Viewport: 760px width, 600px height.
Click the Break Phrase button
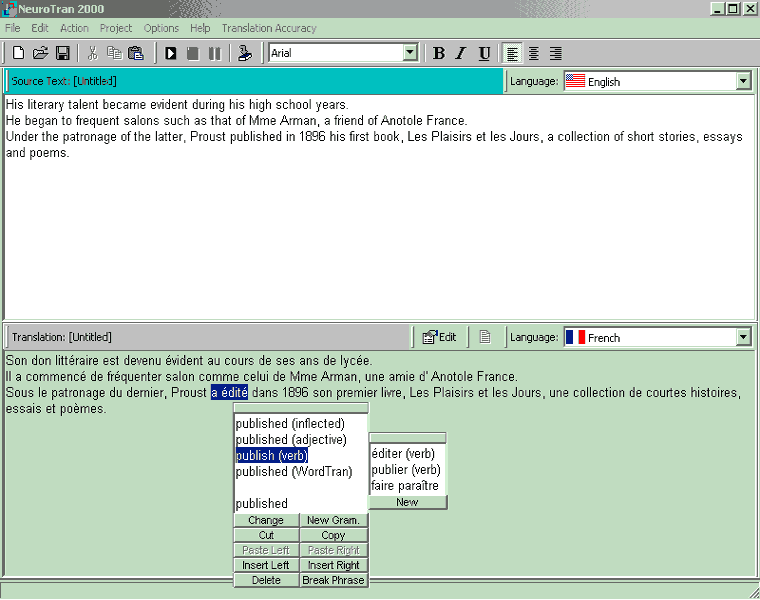pos(333,580)
